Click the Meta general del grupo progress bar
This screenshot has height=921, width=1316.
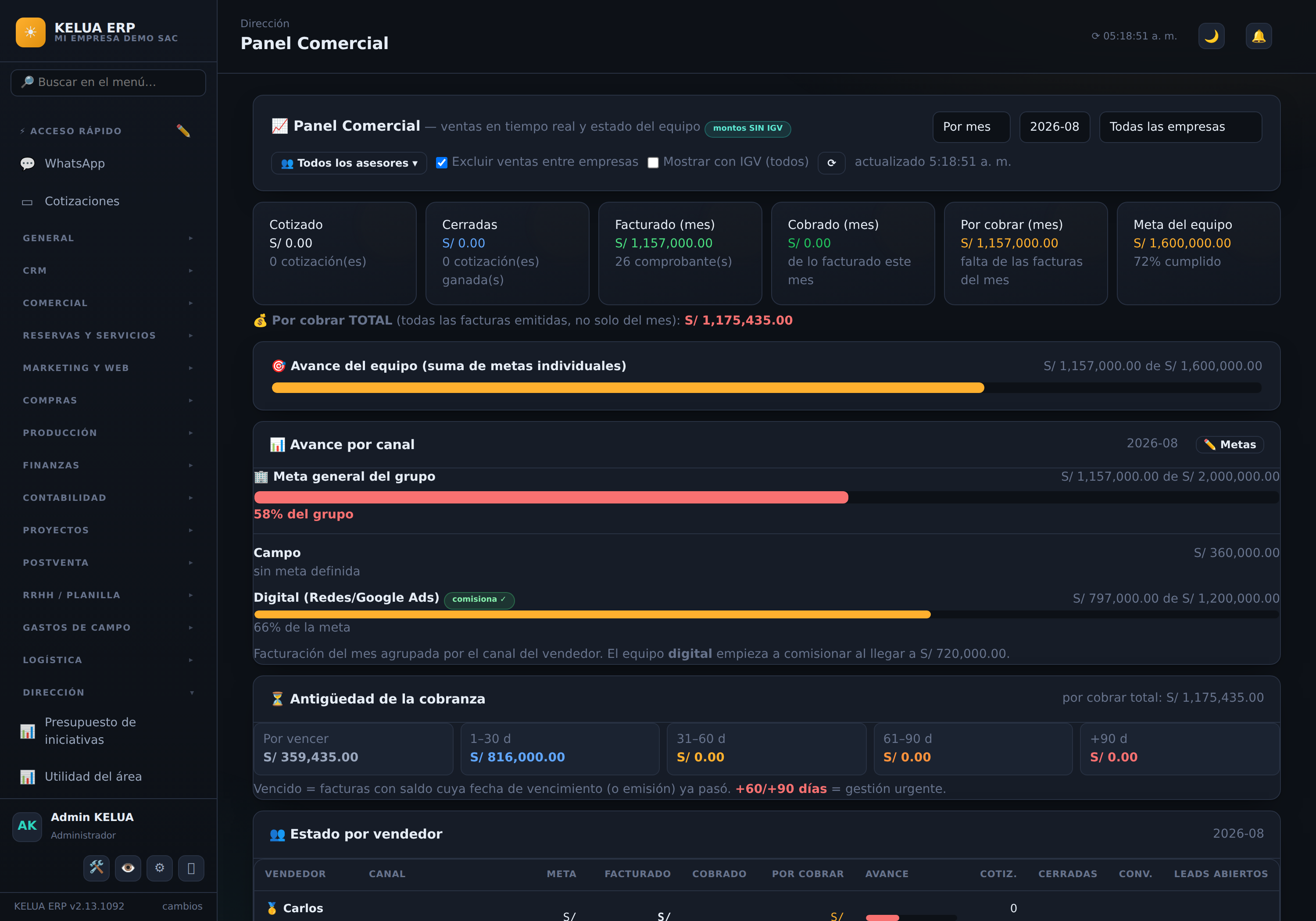[x=766, y=497]
